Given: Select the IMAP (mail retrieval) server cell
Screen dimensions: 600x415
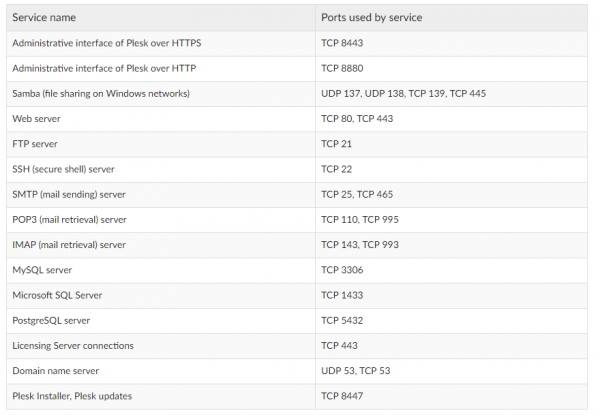Looking at the screenshot, I should 69,245.
